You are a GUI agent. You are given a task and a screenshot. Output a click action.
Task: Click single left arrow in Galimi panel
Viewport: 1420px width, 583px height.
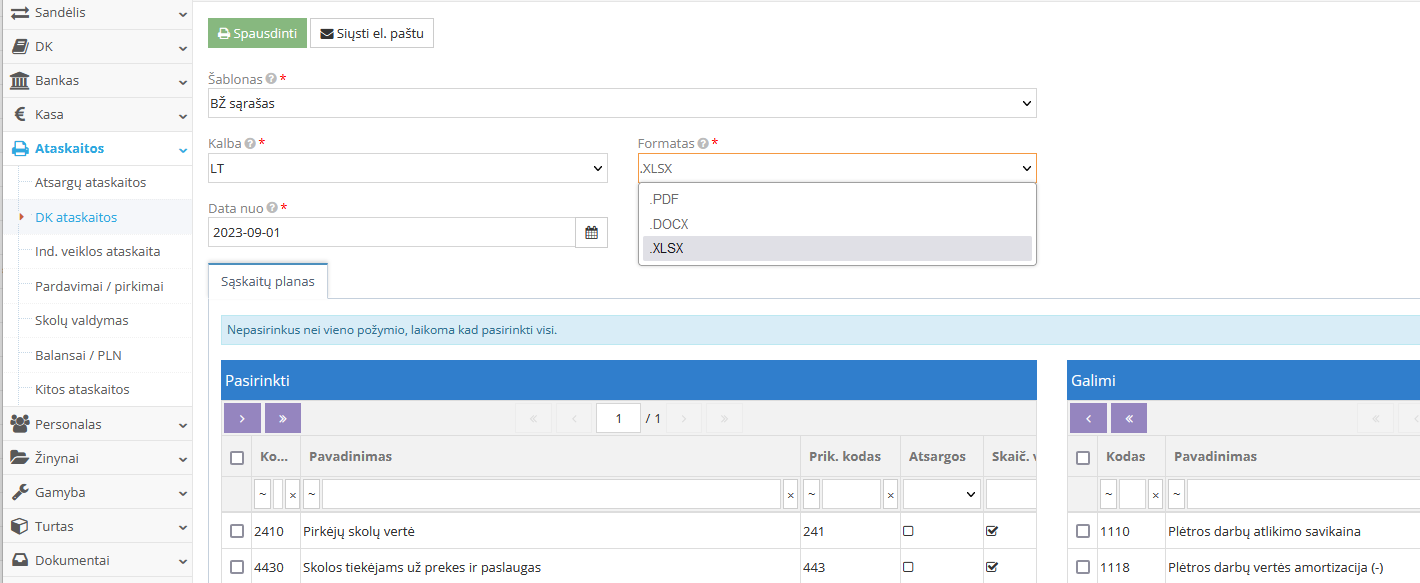pyautogui.click(x=1087, y=418)
